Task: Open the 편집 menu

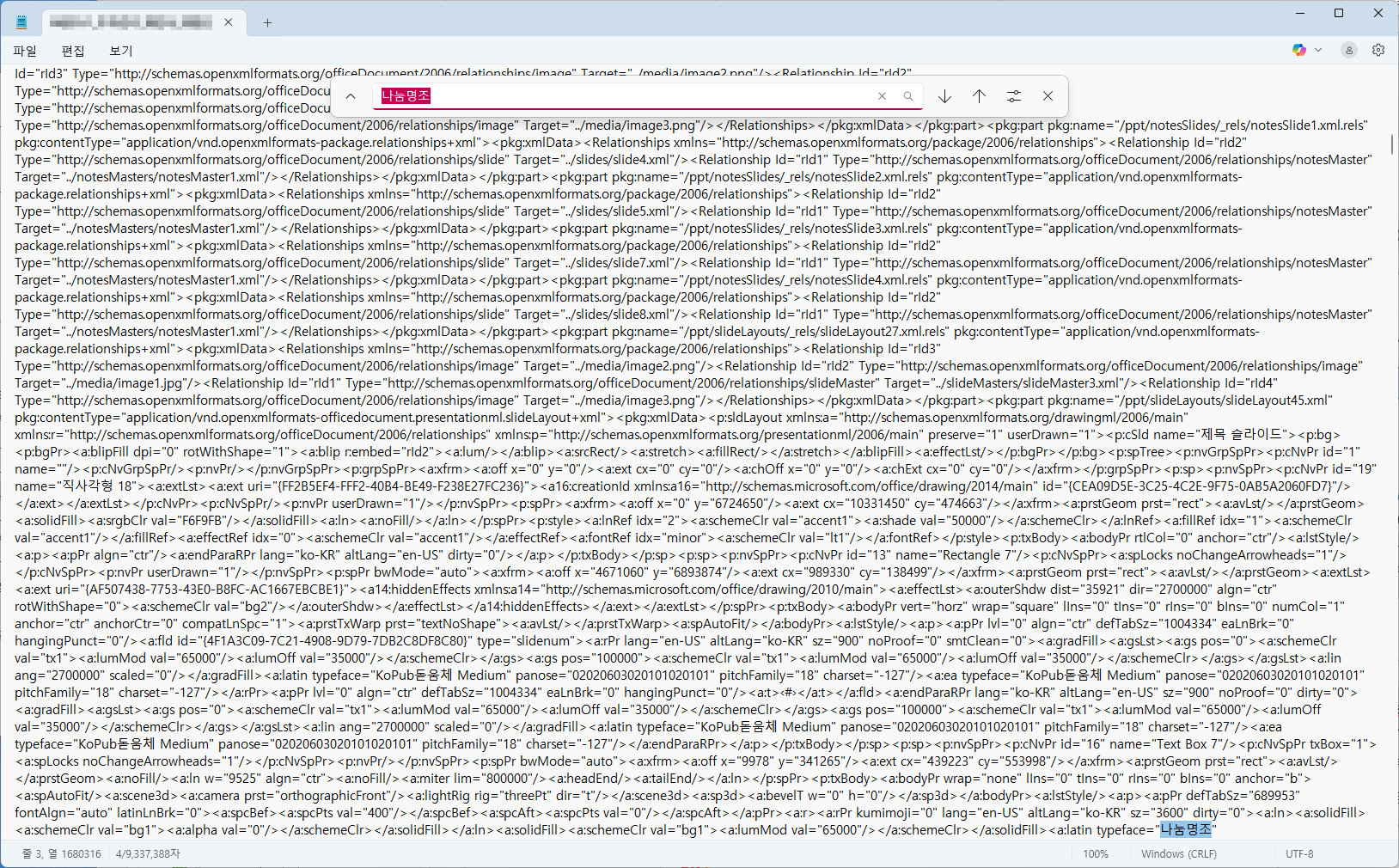Action: [x=73, y=51]
